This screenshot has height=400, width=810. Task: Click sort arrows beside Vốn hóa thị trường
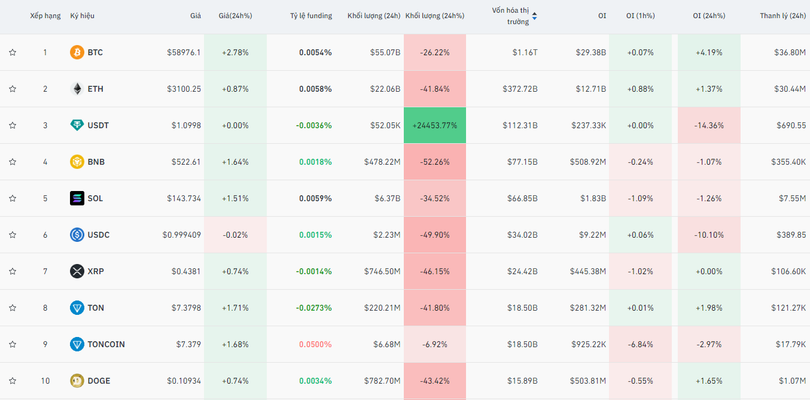click(534, 16)
